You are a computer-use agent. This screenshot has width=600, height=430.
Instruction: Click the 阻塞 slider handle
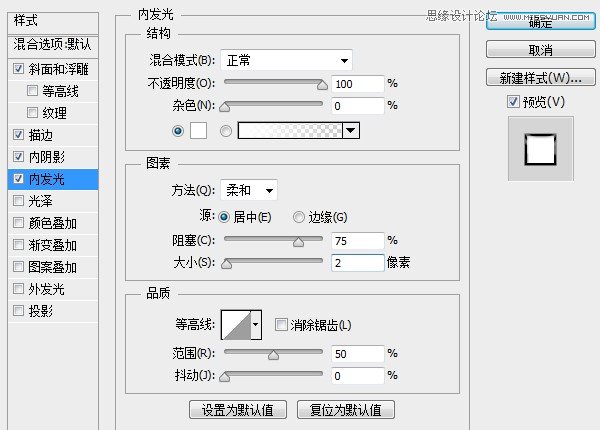click(x=298, y=242)
